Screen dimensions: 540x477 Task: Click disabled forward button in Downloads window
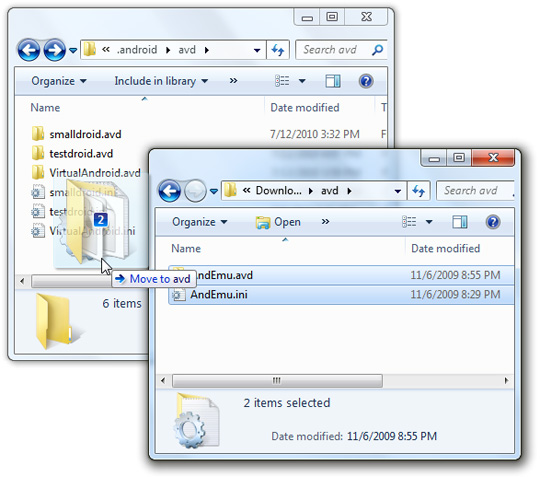pyautogui.click(x=195, y=191)
